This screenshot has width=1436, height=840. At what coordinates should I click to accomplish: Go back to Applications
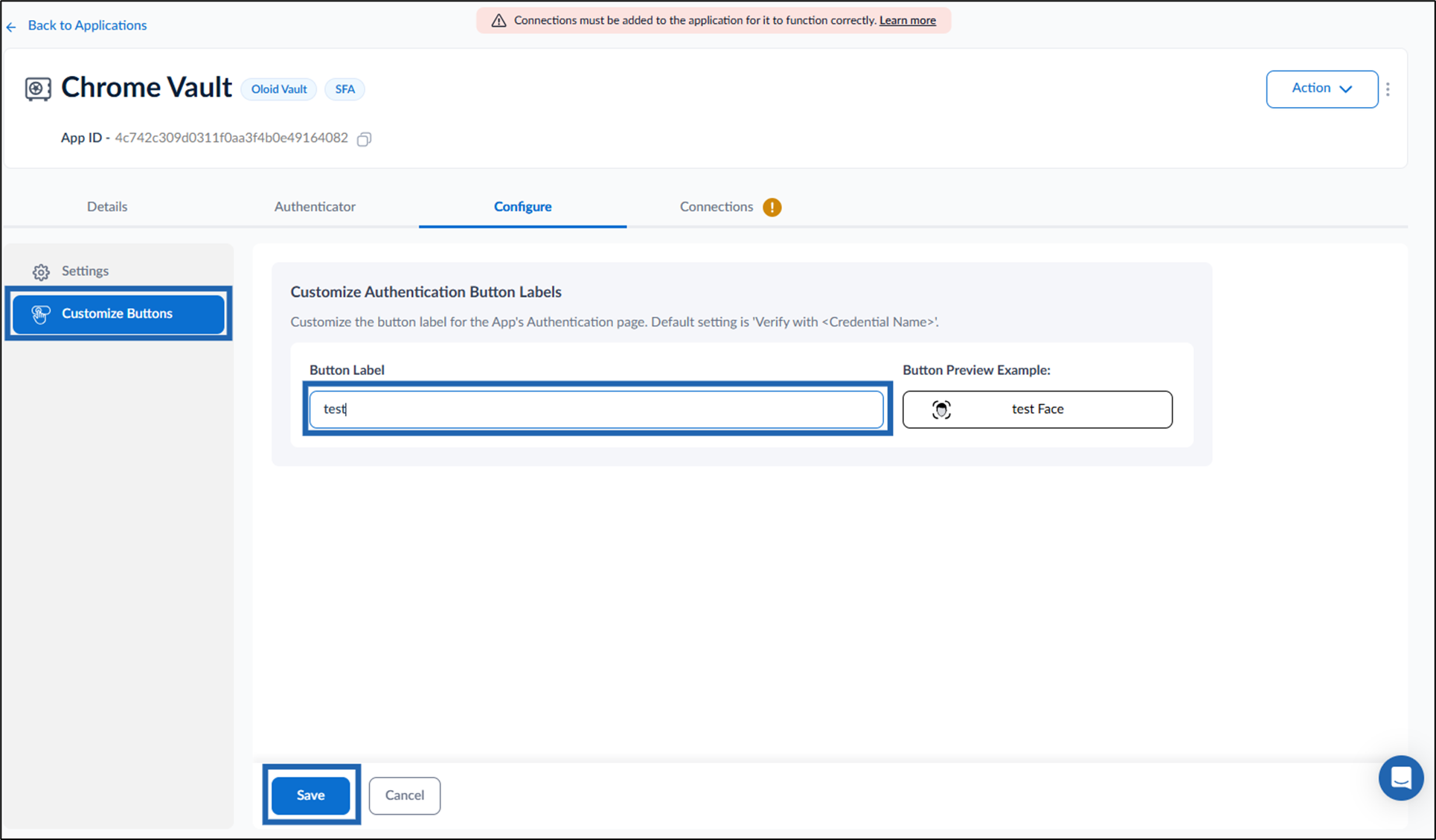(x=87, y=25)
